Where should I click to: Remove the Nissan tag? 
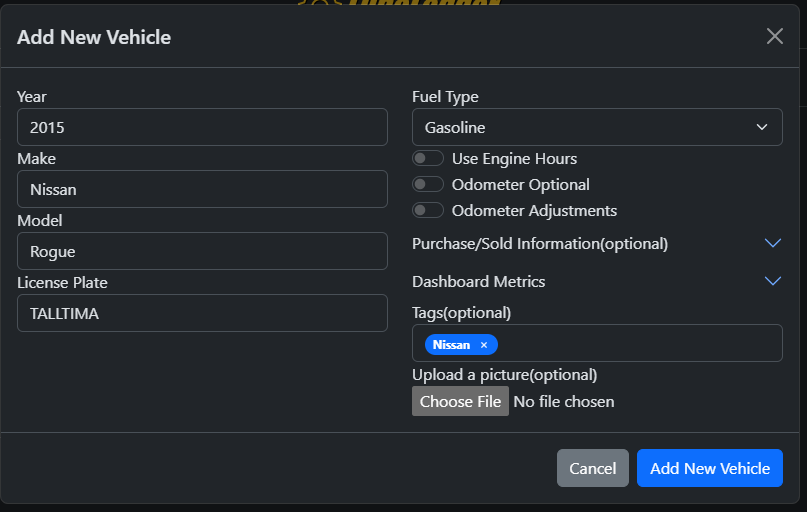coord(484,345)
